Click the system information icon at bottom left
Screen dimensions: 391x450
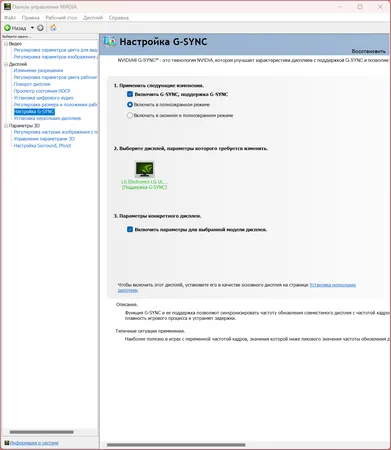(7, 443)
